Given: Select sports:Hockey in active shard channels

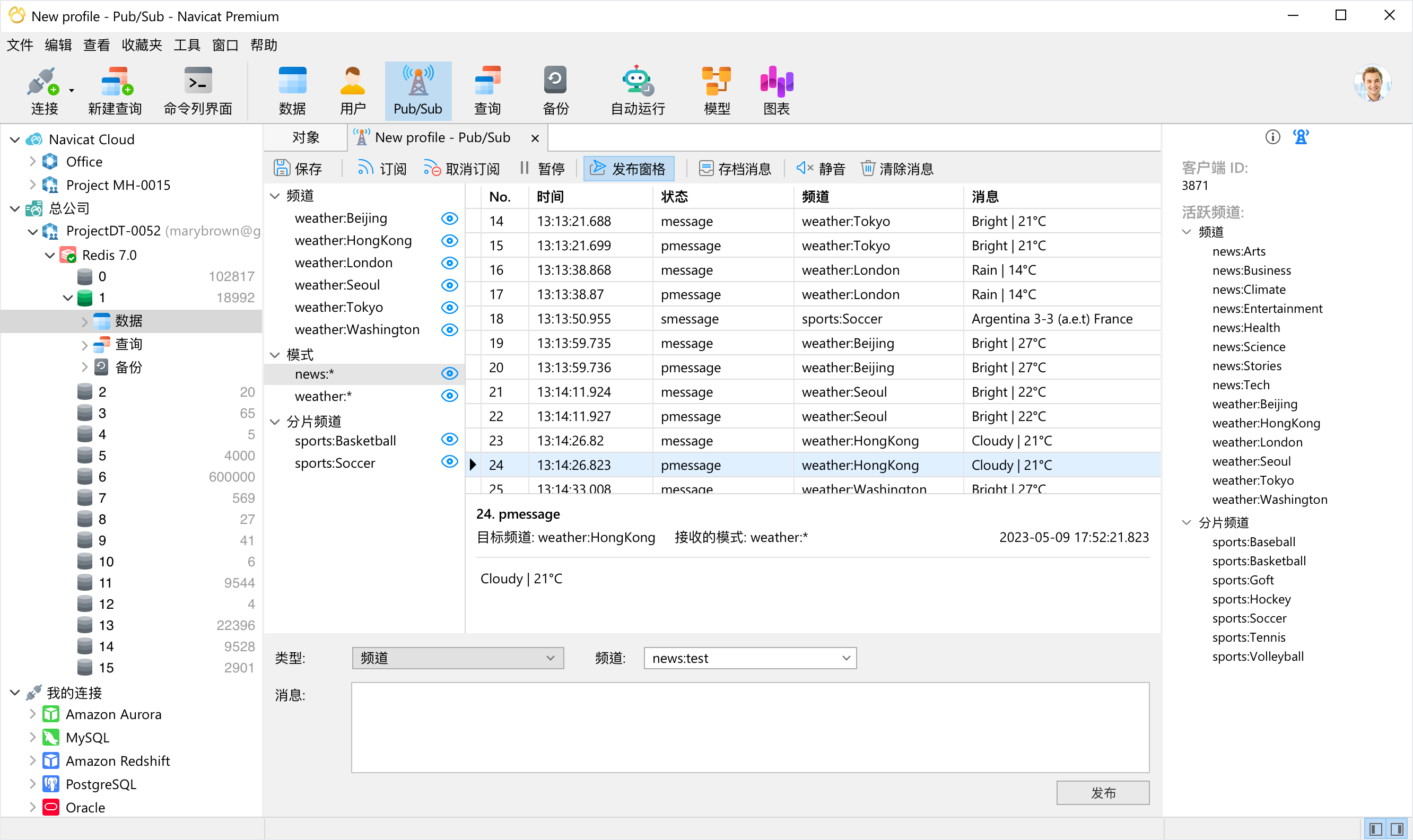Looking at the screenshot, I should point(1252,599).
